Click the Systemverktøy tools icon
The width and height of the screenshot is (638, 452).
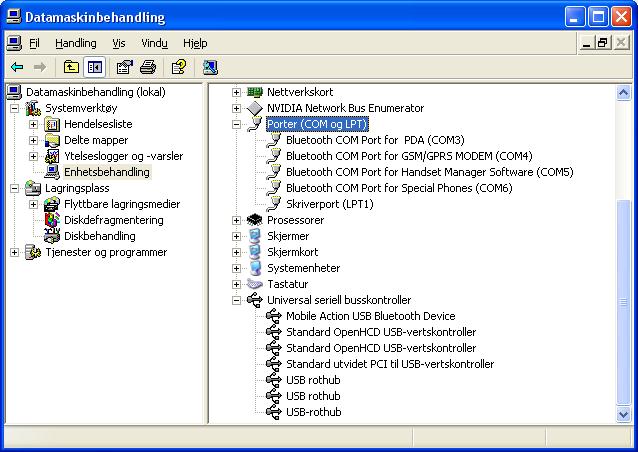tap(33, 108)
